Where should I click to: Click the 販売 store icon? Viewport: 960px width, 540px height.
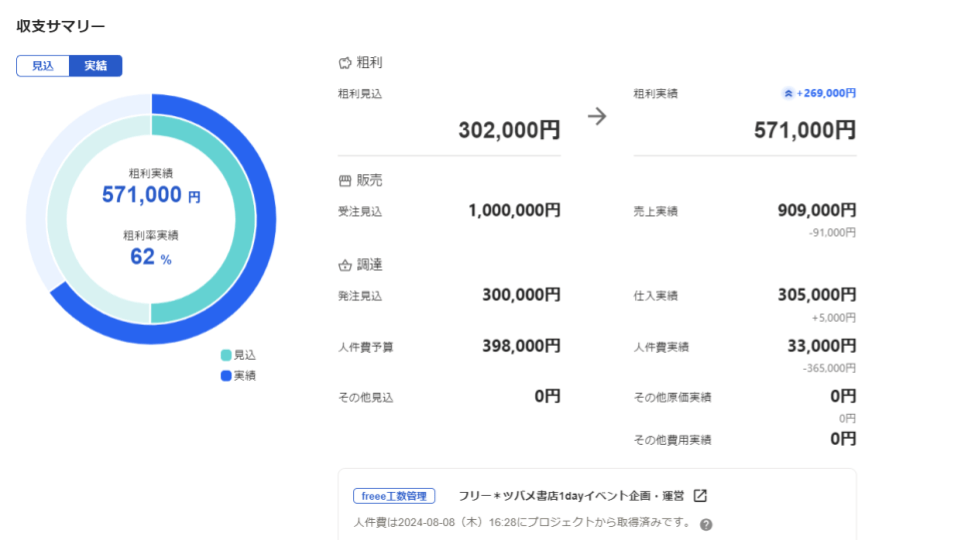[x=345, y=181]
